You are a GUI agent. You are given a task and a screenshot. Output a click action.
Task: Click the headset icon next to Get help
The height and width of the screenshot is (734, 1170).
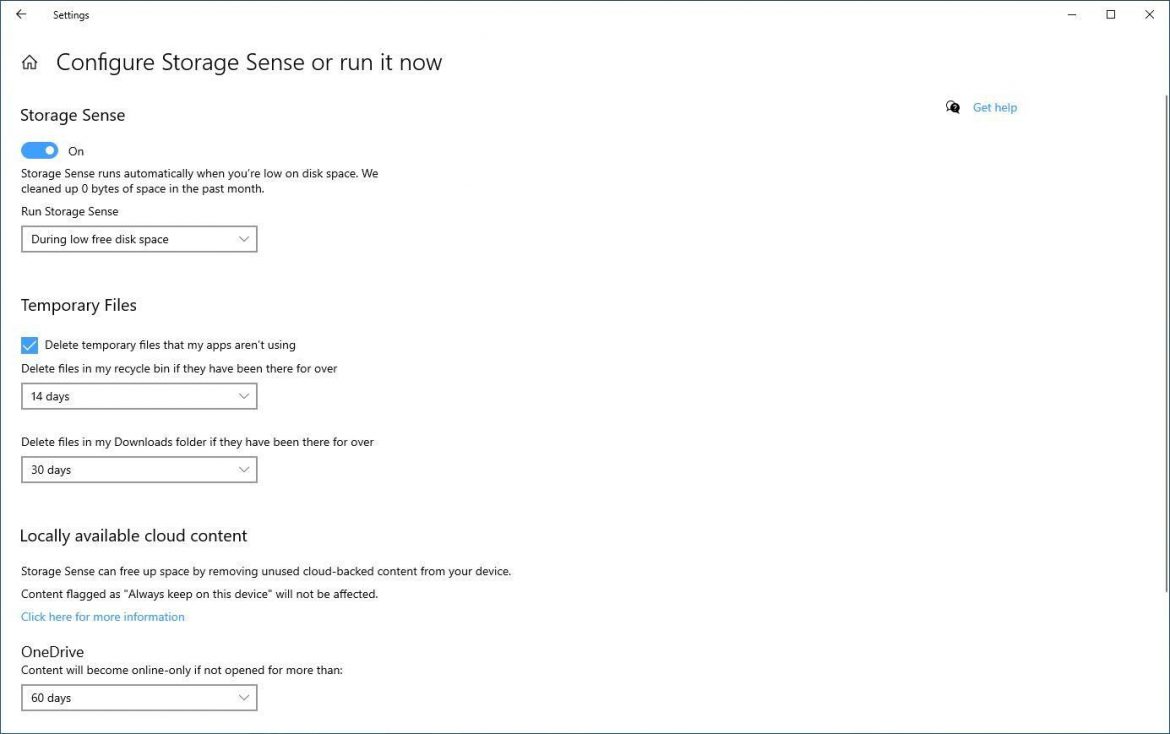click(x=952, y=107)
